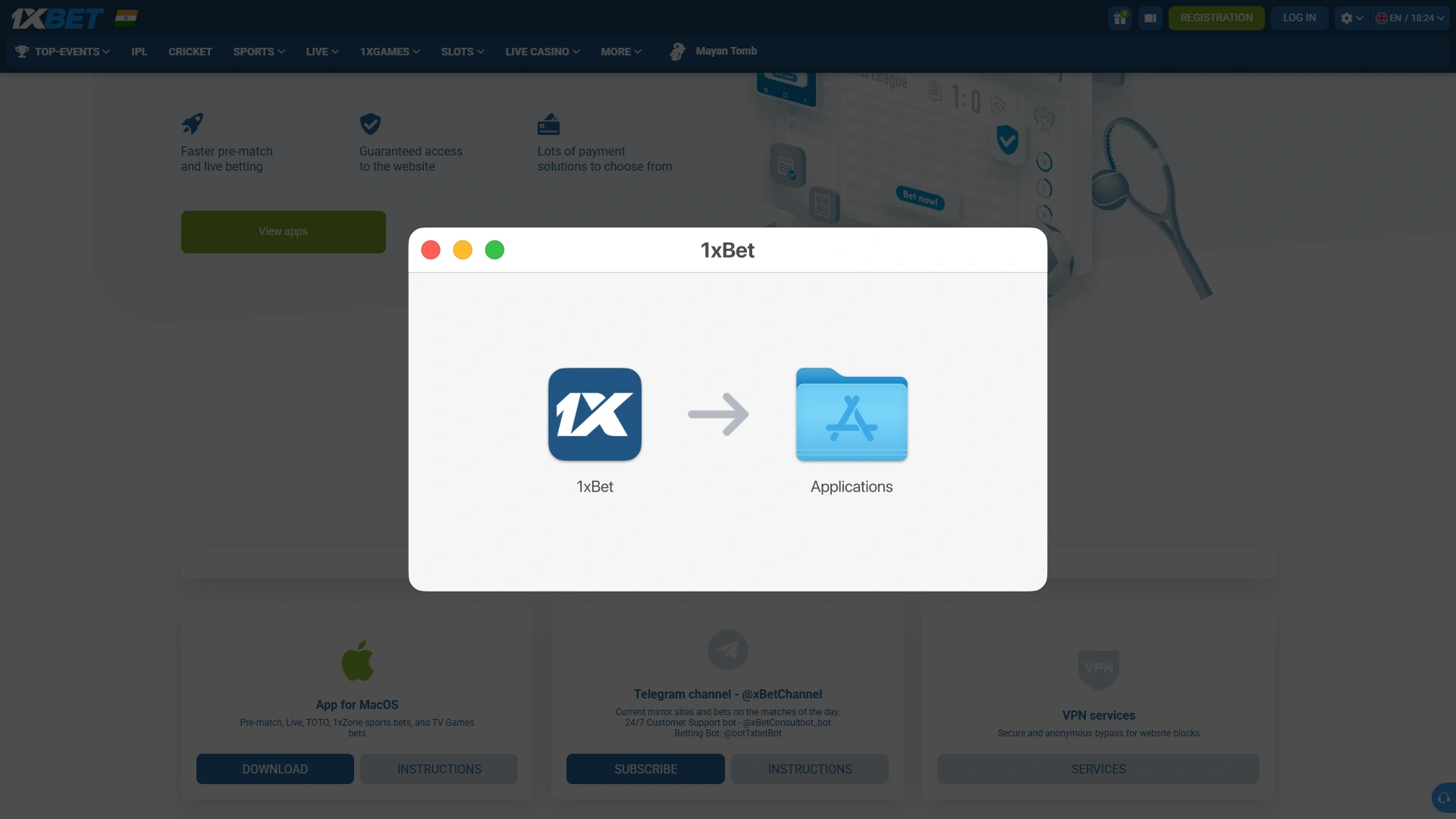This screenshot has height=819, width=1456.
Task: Open INSTRUCTIONS for Telegram channel
Action: point(810,769)
